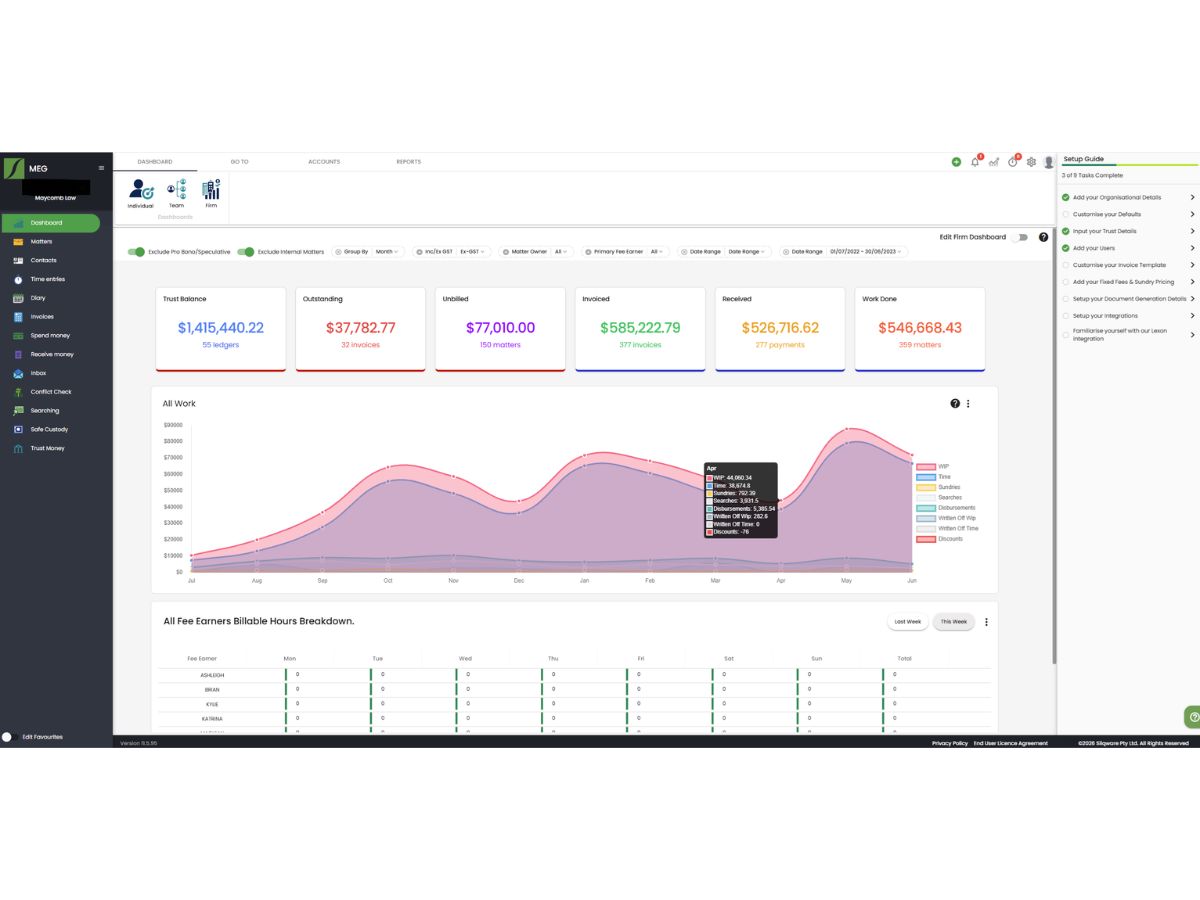Viewport: 1200px width, 900px height.
Task: Open the Group By Month dropdown
Action: click(x=387, y=252)
